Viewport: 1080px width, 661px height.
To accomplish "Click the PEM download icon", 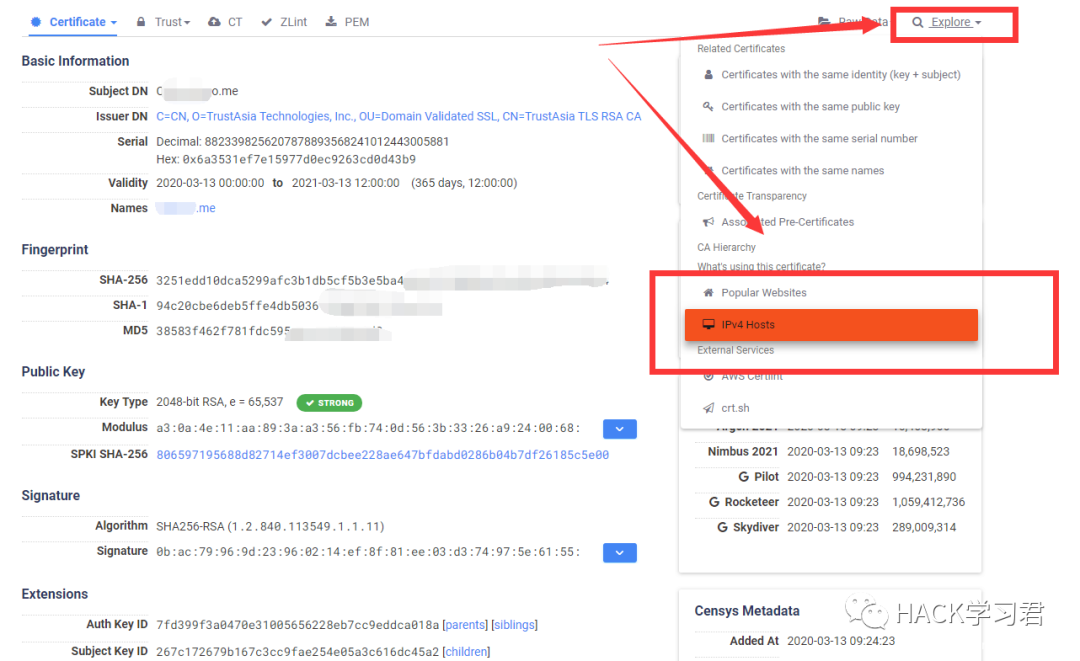I will 331,21.
